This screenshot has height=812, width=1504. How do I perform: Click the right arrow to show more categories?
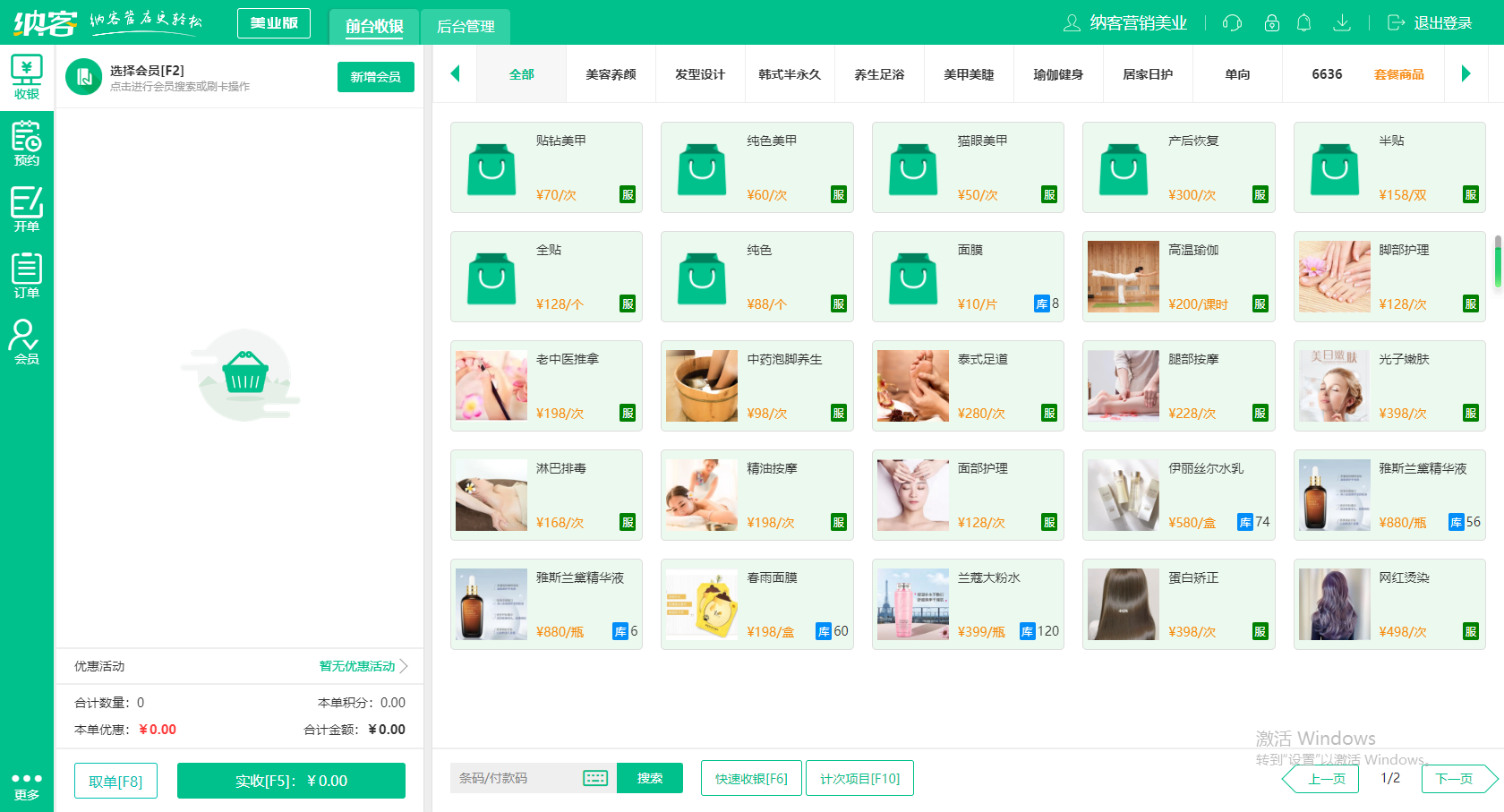click(x=1466, y=73)
